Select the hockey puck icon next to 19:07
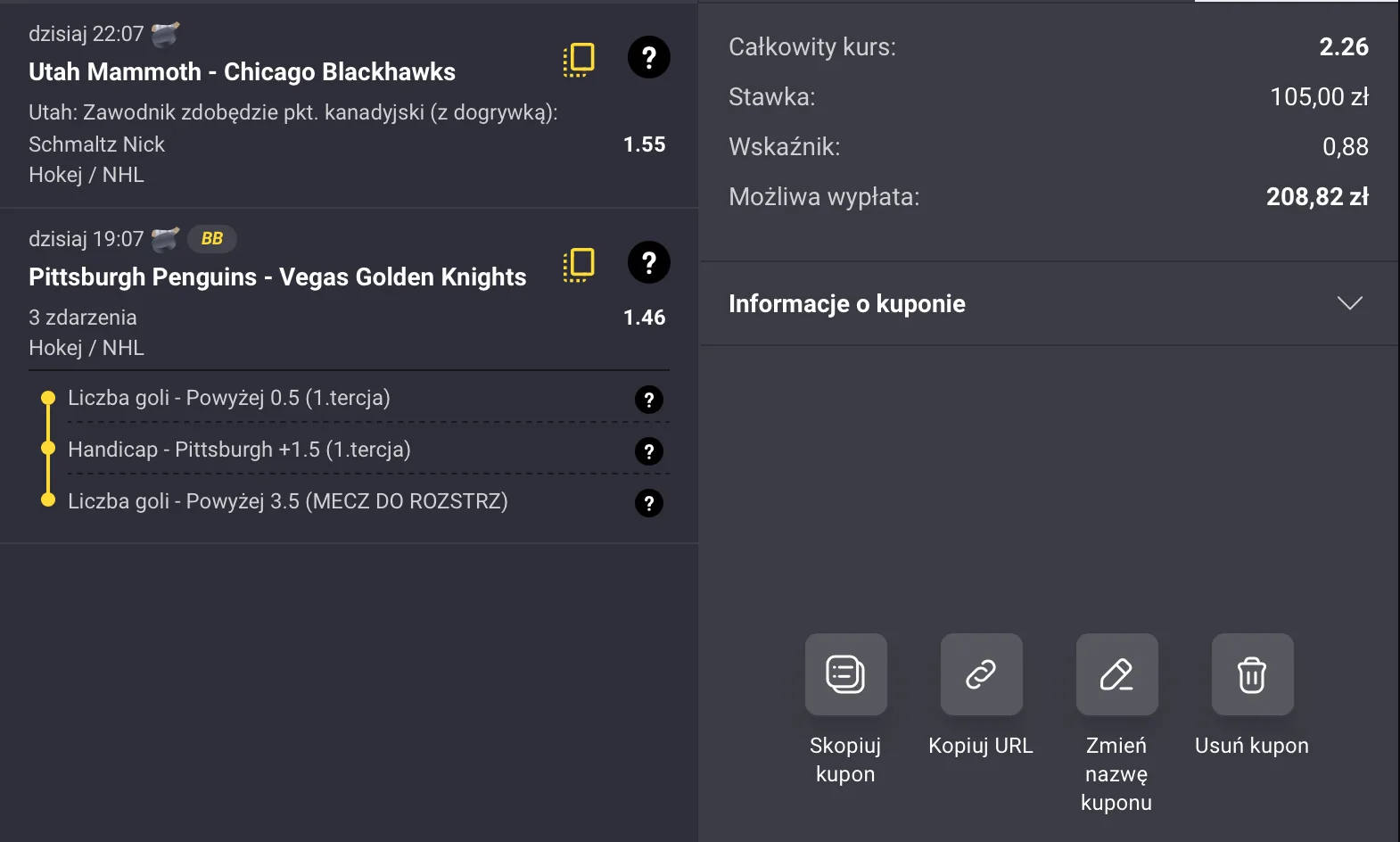Image resolution: width=1400 pixels, height=842 pixels. click(x=163, y=239)
